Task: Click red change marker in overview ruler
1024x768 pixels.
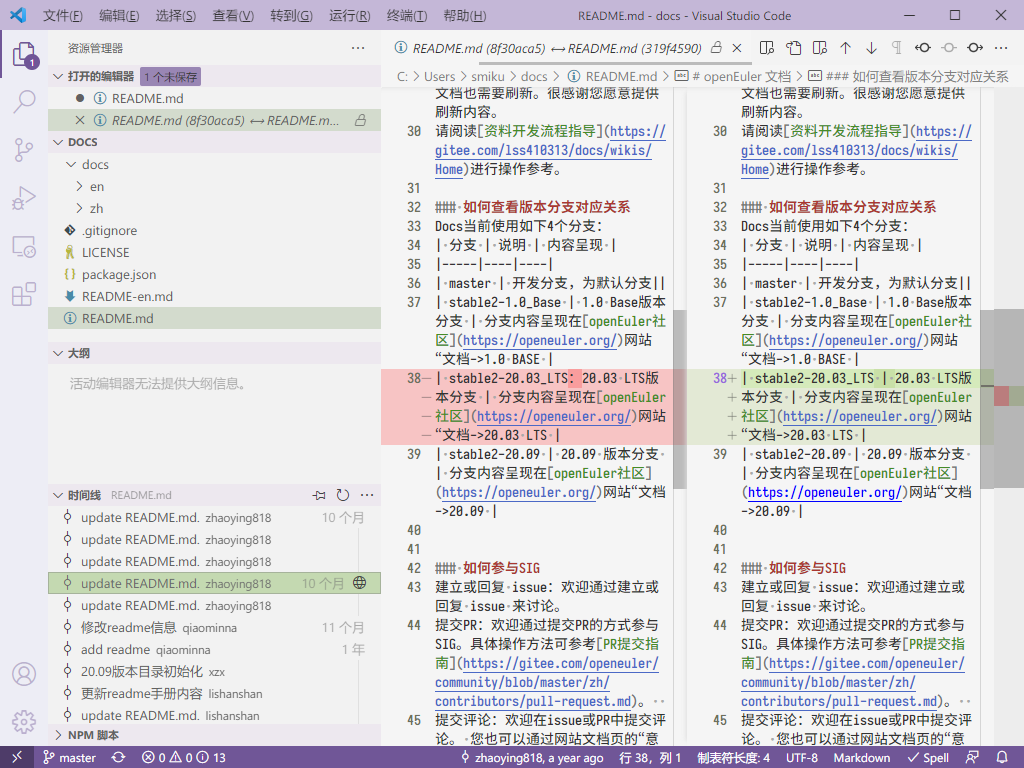Action: [1002, 396]
